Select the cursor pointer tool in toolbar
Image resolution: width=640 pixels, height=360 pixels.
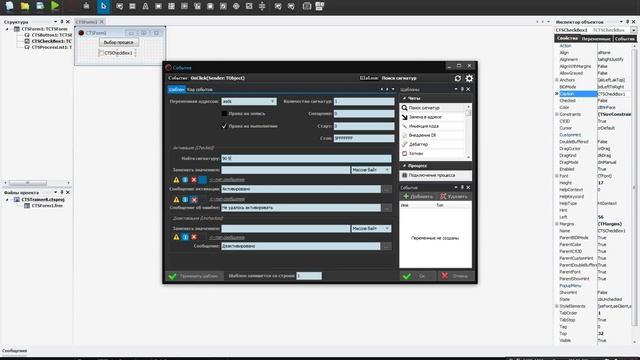point(103,6)
